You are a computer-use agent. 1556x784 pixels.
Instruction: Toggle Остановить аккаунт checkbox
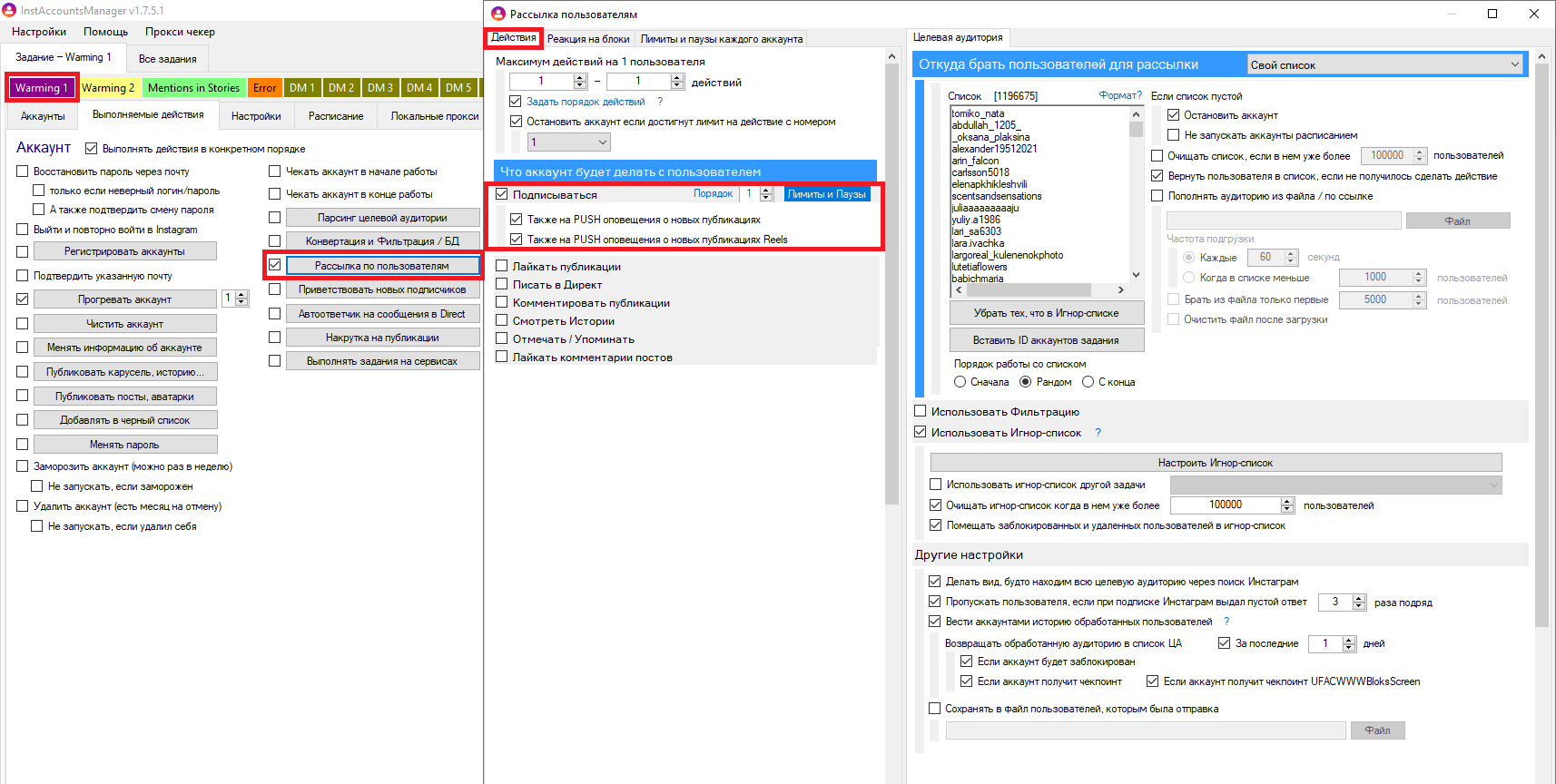point(1173,115)
